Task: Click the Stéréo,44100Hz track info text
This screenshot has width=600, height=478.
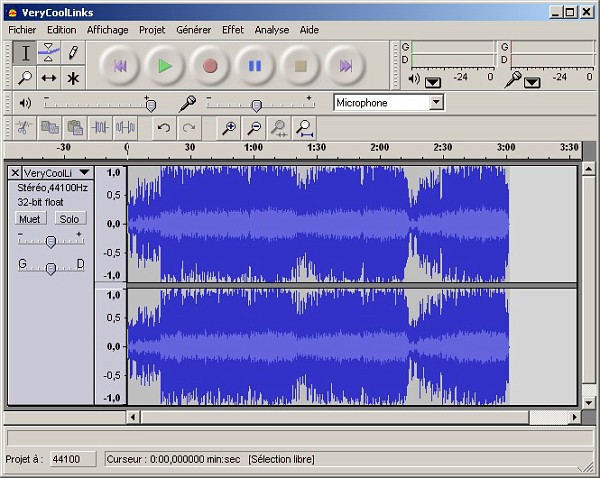Action: (x=52, y=188)
